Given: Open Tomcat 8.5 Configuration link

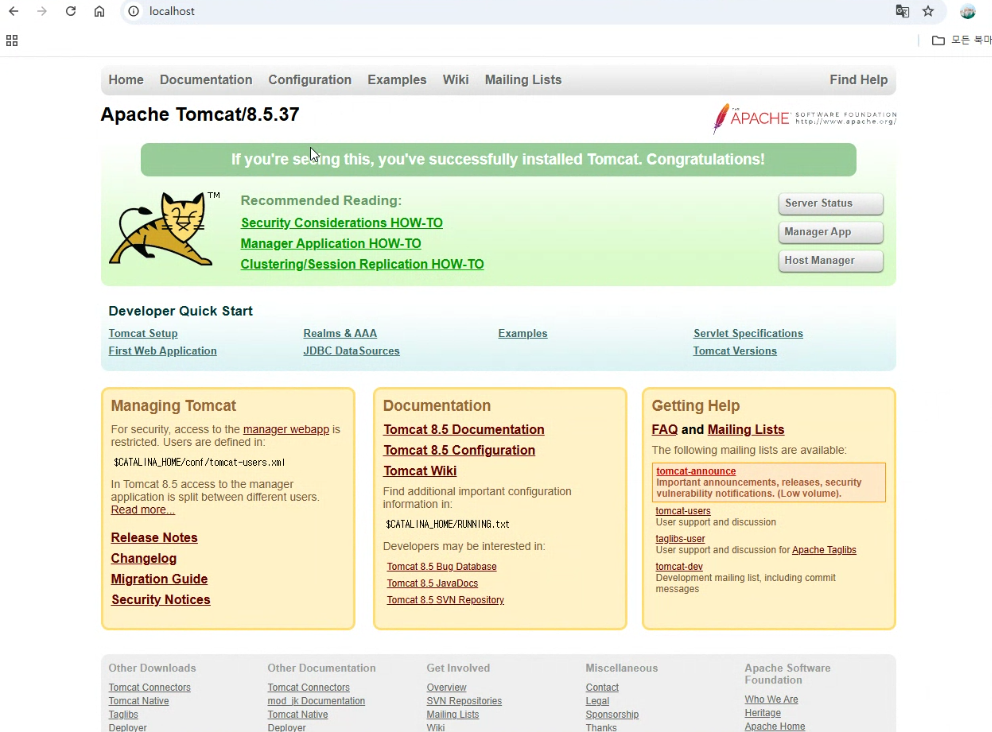Looking at the screenshot, I should coord(459,450).
